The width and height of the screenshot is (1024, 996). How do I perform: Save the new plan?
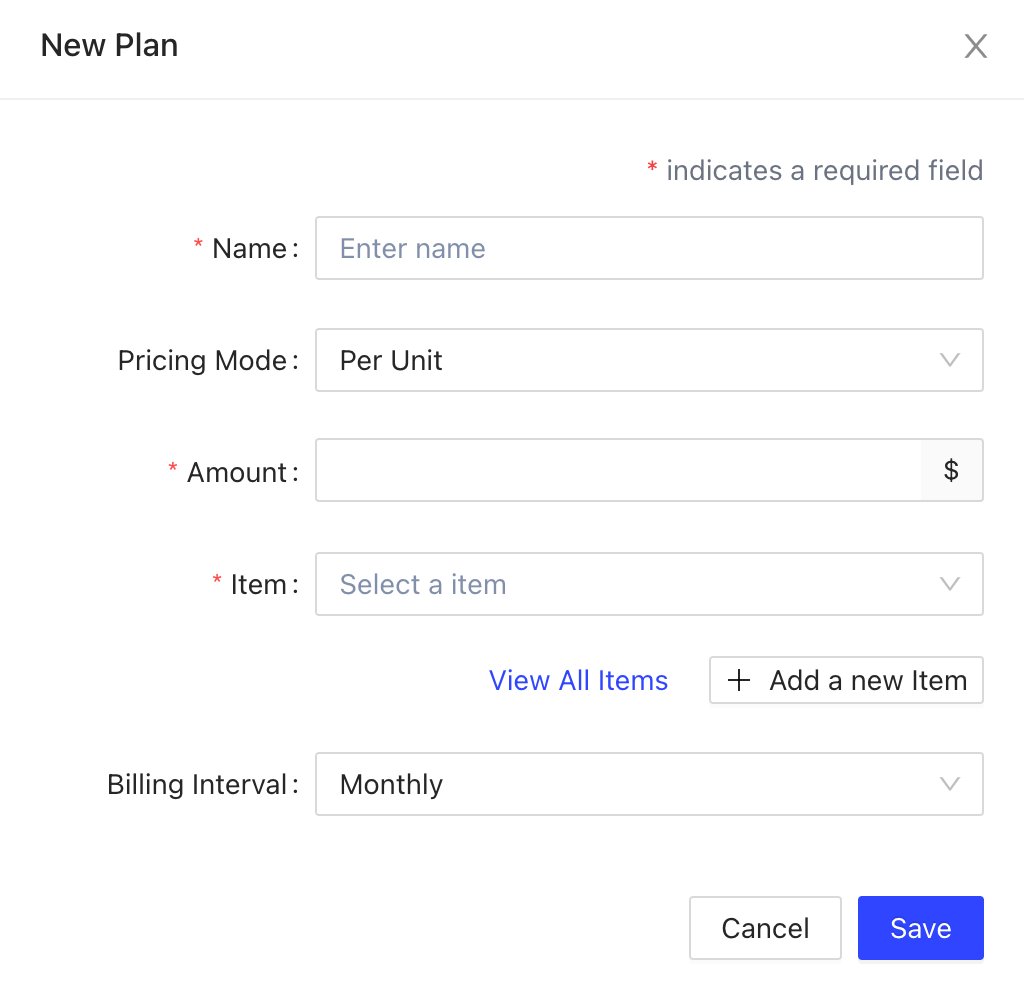(x=920, y=928)
